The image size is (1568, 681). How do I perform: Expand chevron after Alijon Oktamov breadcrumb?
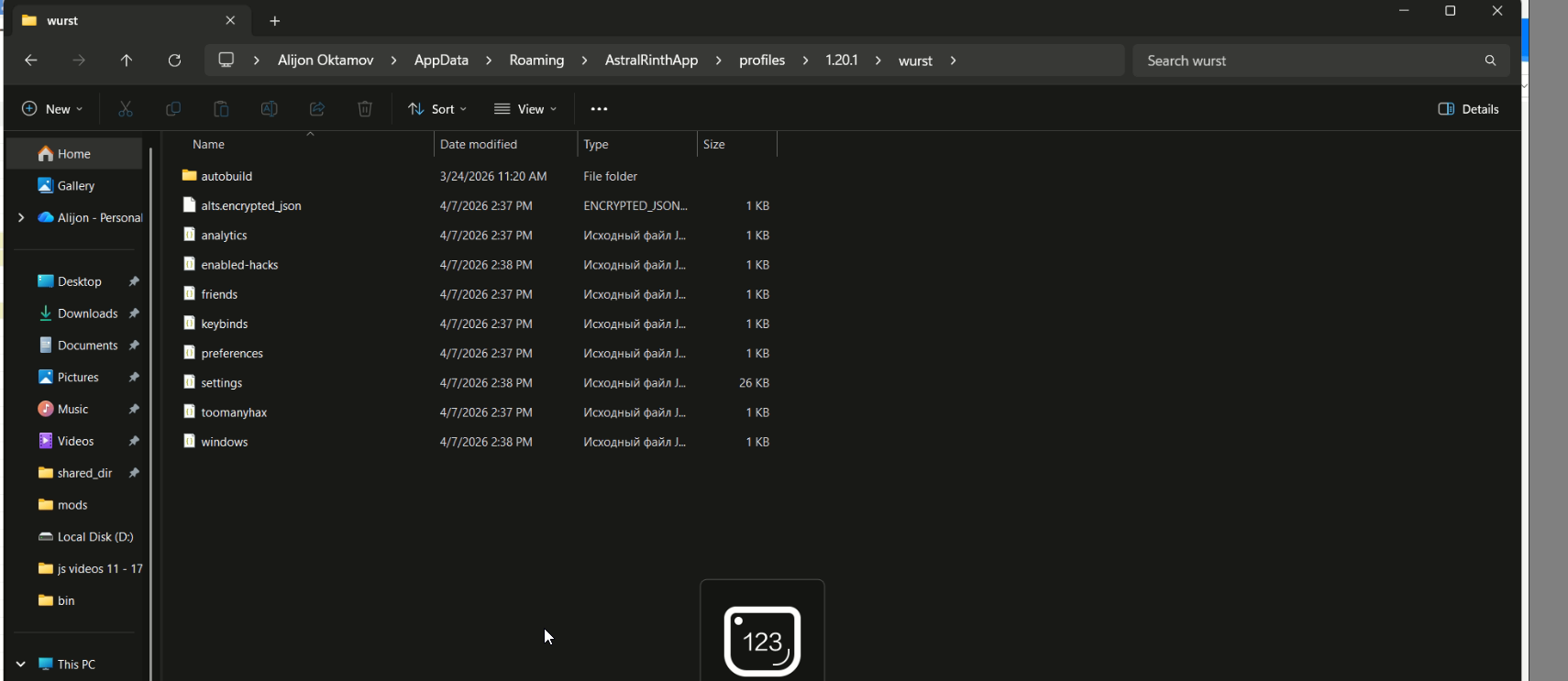click(393, 60)
